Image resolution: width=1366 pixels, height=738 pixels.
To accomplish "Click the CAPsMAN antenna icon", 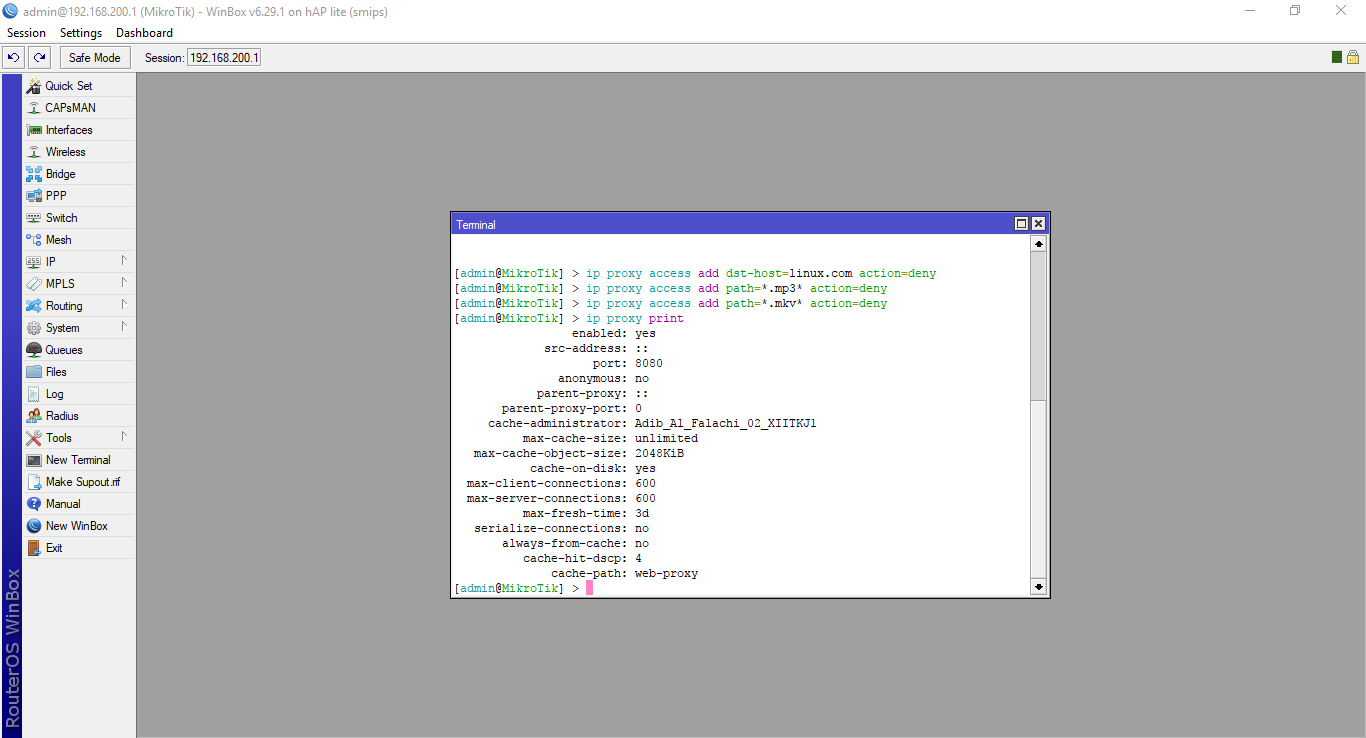I will pos(34,108).
